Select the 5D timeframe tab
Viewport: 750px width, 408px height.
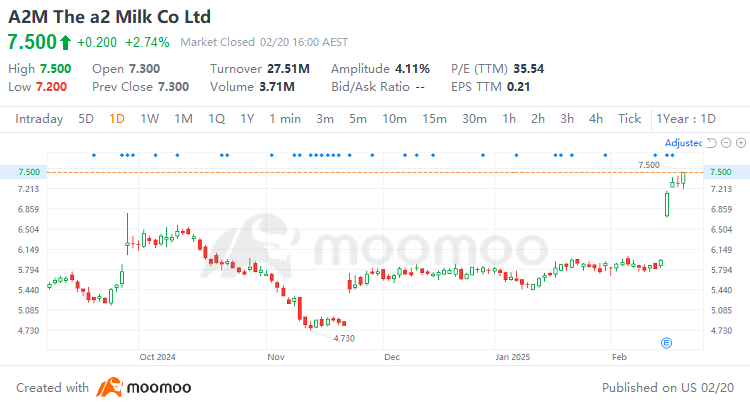(x=86, y=119)
